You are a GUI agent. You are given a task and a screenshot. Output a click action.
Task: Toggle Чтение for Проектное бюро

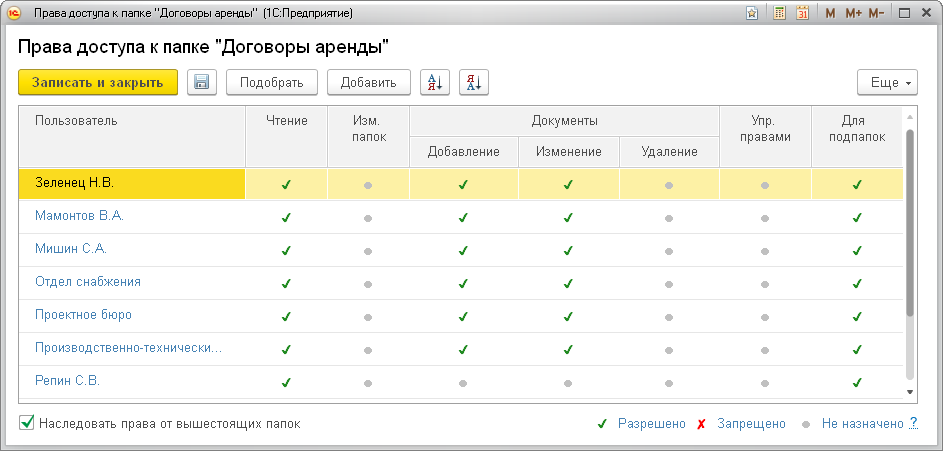coord(286,317)
